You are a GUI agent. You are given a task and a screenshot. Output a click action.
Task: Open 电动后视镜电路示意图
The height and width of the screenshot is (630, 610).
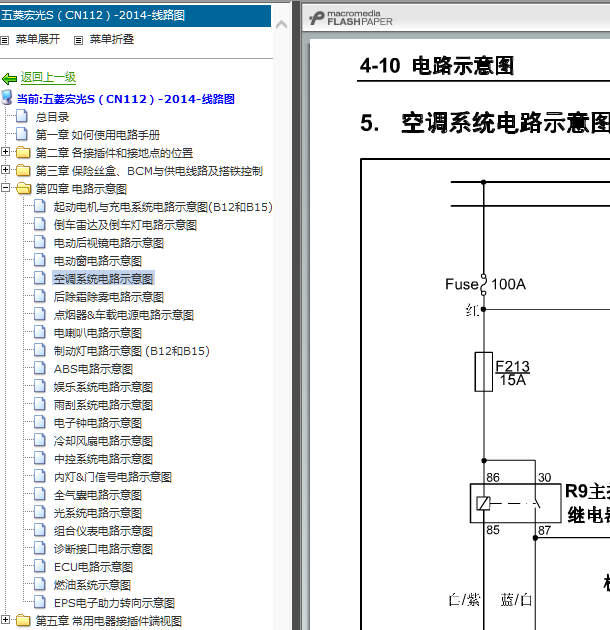point(109,243)
